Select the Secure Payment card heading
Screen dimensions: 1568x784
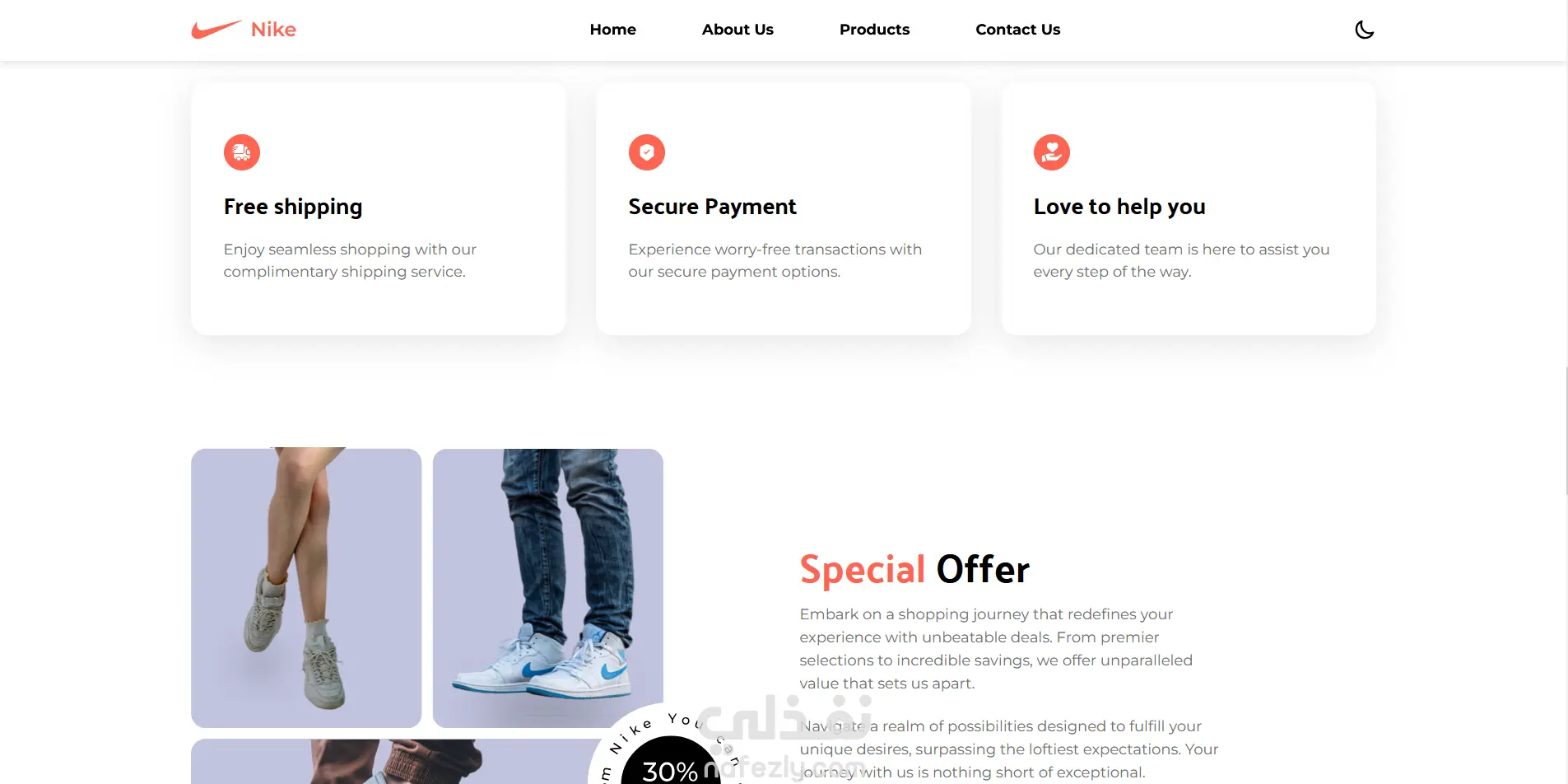coord(713,207)
